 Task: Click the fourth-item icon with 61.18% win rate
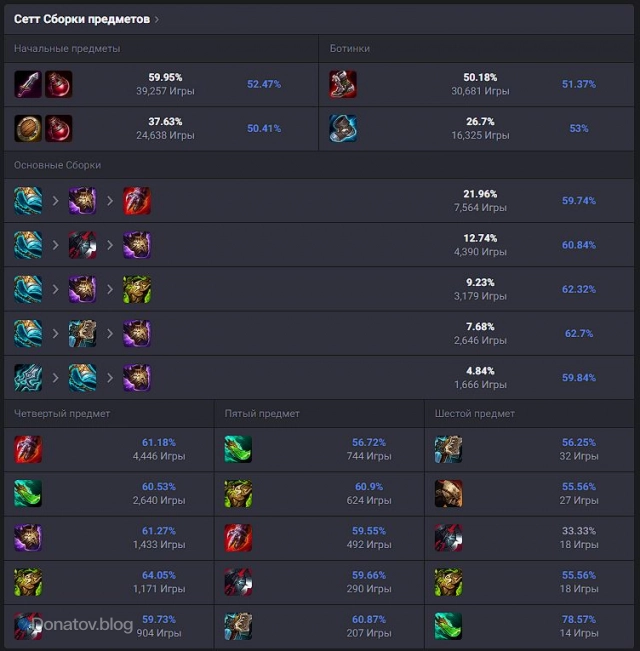click(x=28, y=449)
